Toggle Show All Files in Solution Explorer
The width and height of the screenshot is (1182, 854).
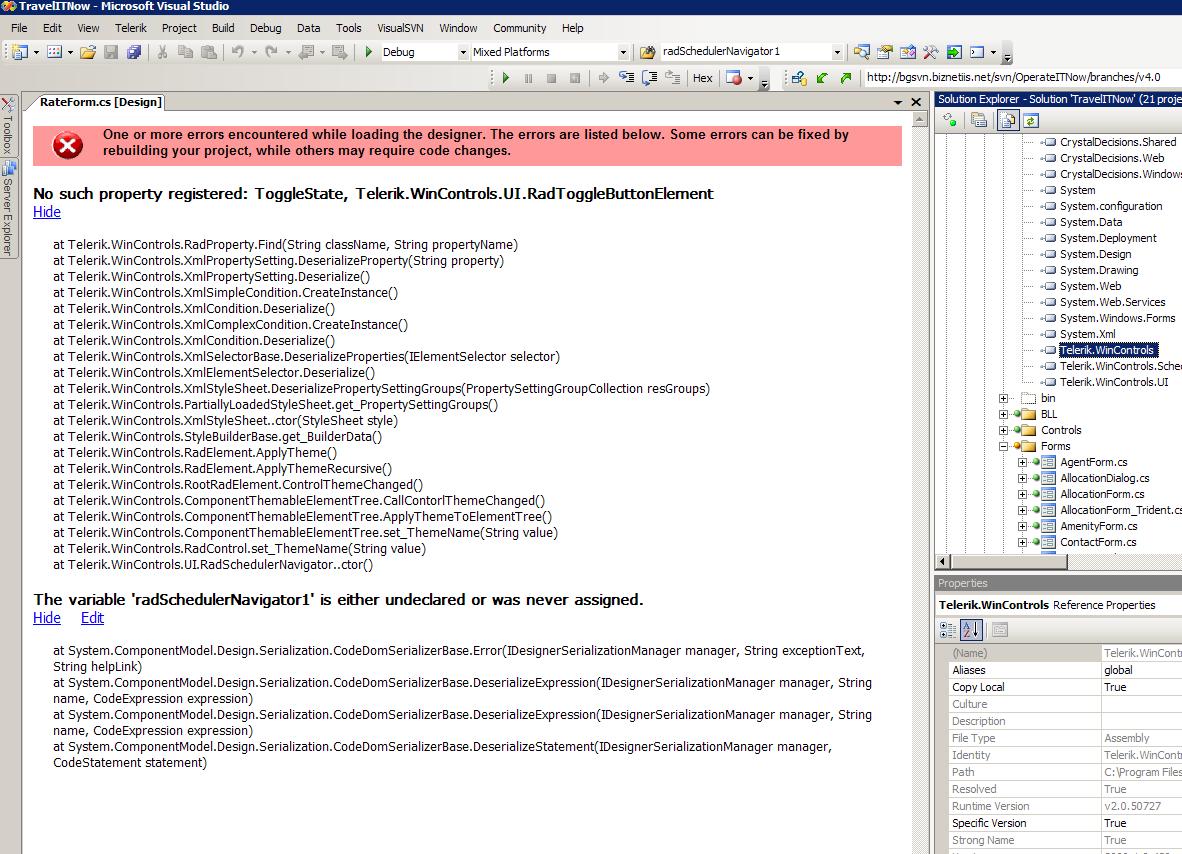(1008, 120)
